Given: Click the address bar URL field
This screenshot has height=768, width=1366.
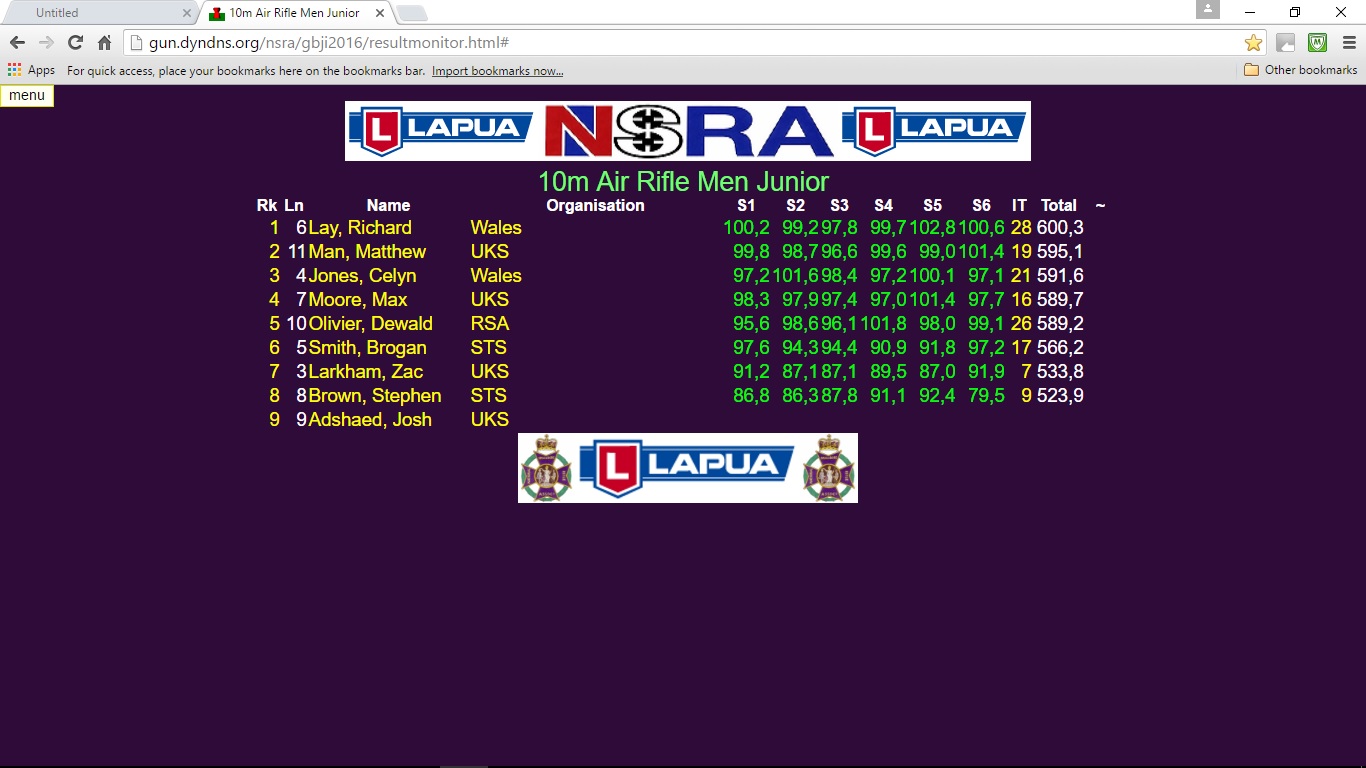Looking at the screenshot, I should point(680,43).
